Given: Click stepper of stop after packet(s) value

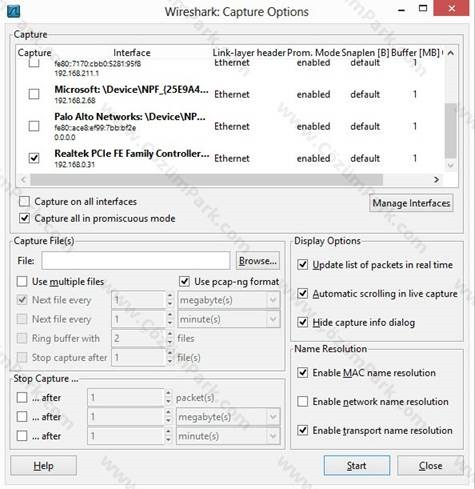Looking at the screenshot, I should tap(168, 397).
